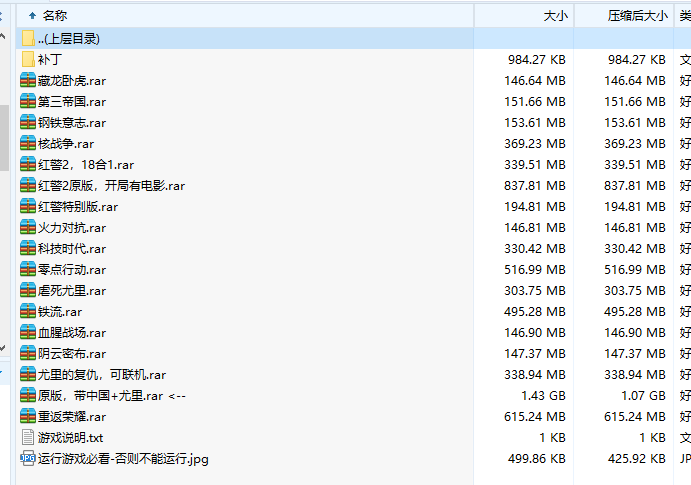
Task: Select the ..(上层目录) entry name
Action: (69, 39)
